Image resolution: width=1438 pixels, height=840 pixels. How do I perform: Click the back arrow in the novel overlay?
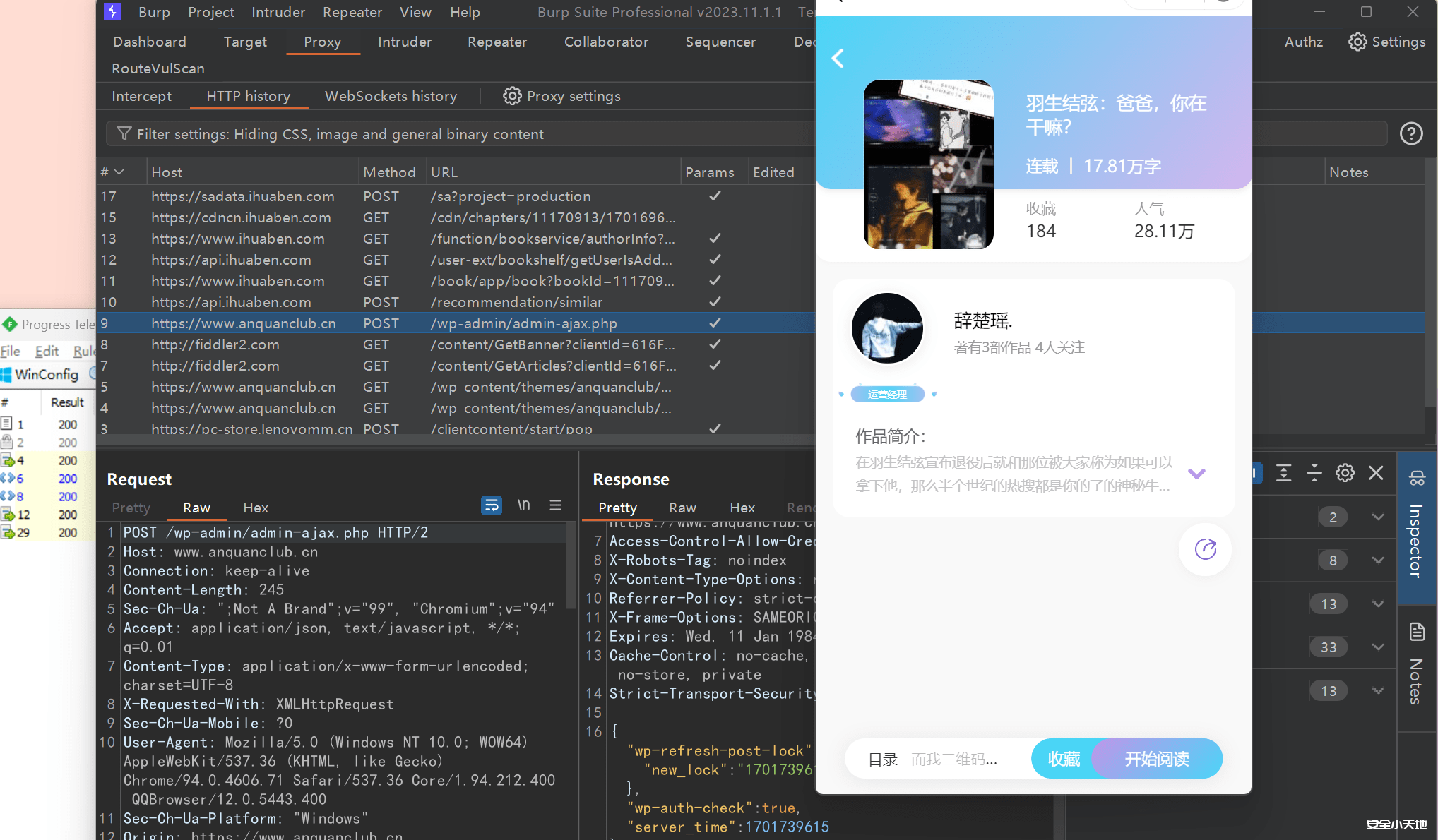coord(838,59)
